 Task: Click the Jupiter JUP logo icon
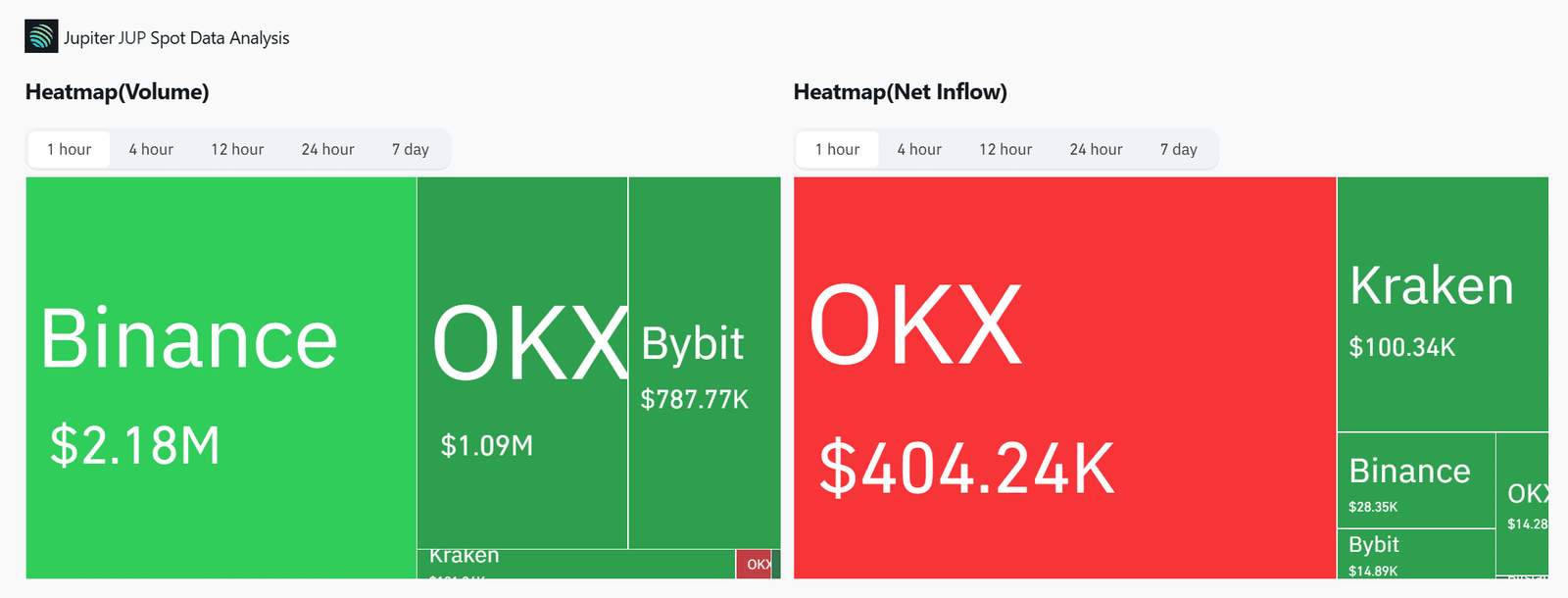point(41,36)
